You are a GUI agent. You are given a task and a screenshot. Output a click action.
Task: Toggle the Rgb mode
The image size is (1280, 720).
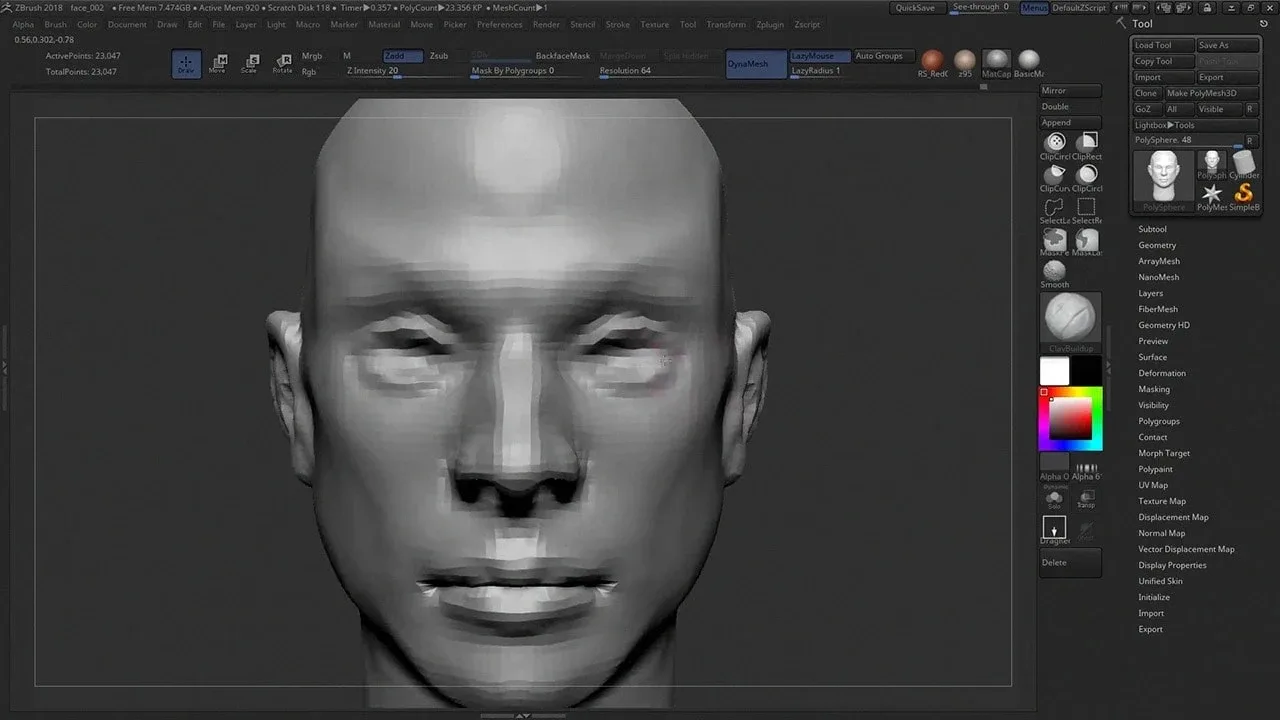pos(309,72)
